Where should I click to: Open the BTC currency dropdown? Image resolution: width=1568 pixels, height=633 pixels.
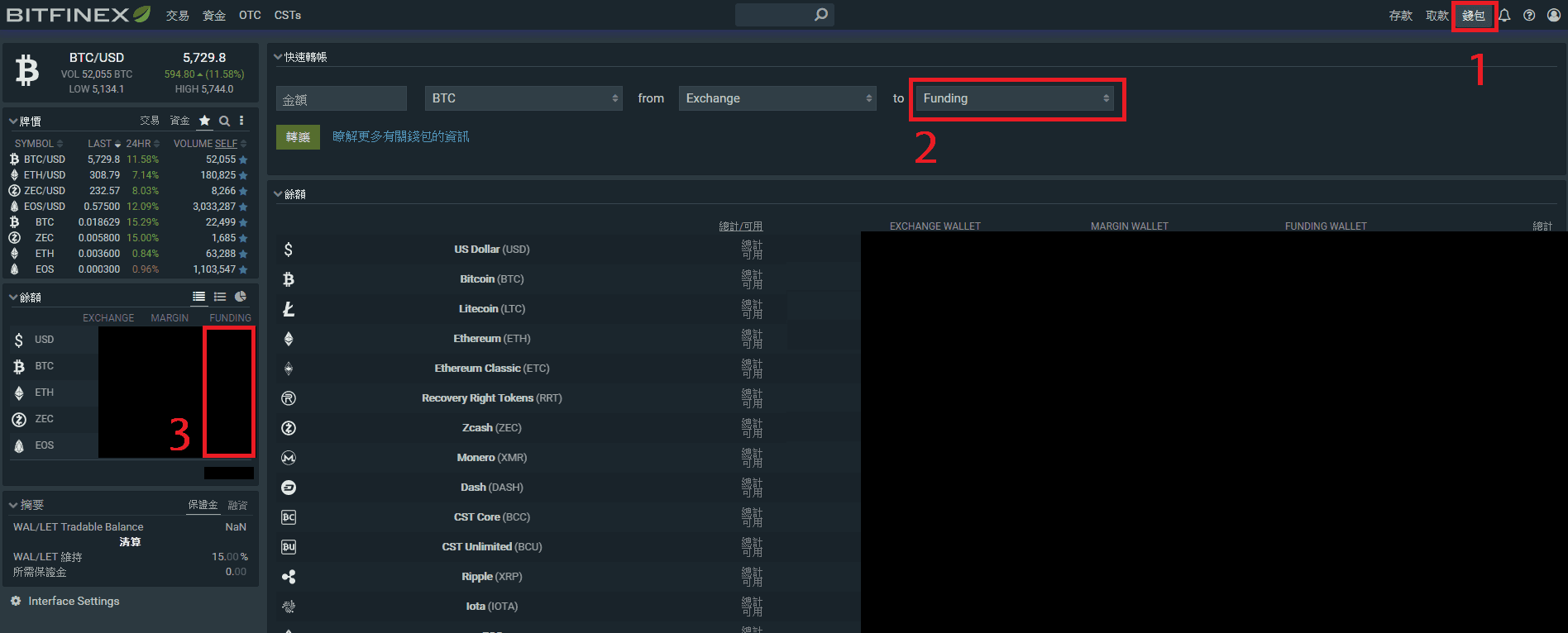524,98
